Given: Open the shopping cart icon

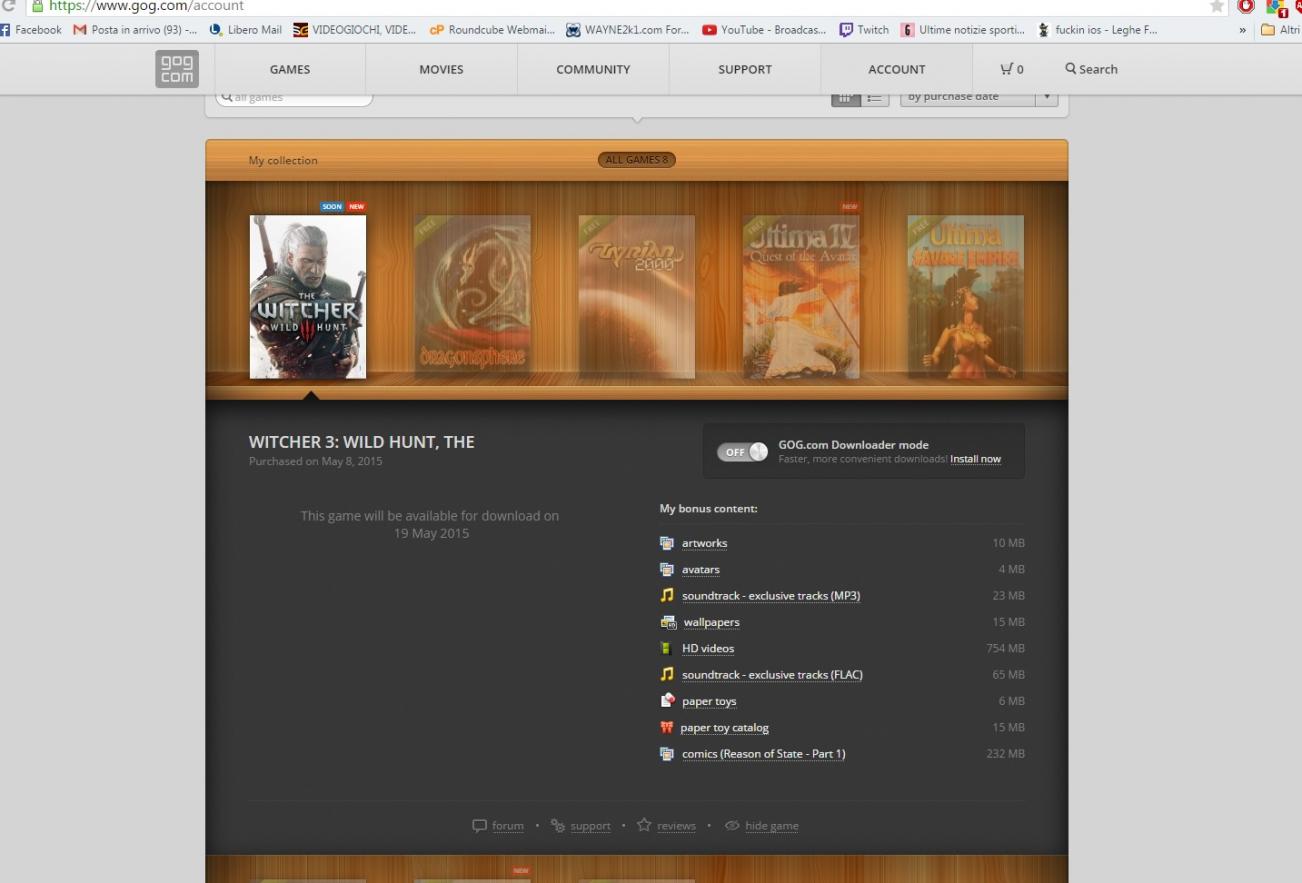Looking at the screenshot, I should click(x=1006, y=69).
